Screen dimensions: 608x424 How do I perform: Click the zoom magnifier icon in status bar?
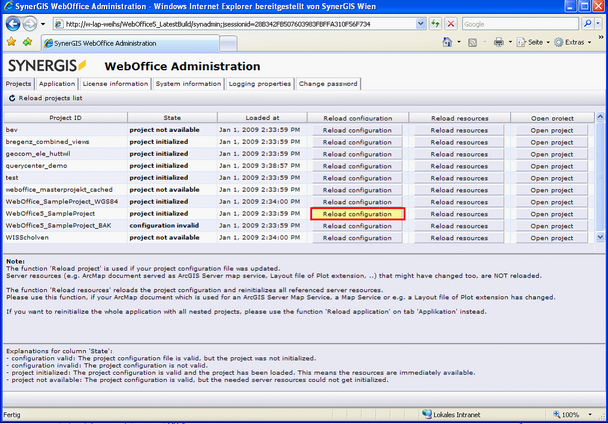(556, 414)
